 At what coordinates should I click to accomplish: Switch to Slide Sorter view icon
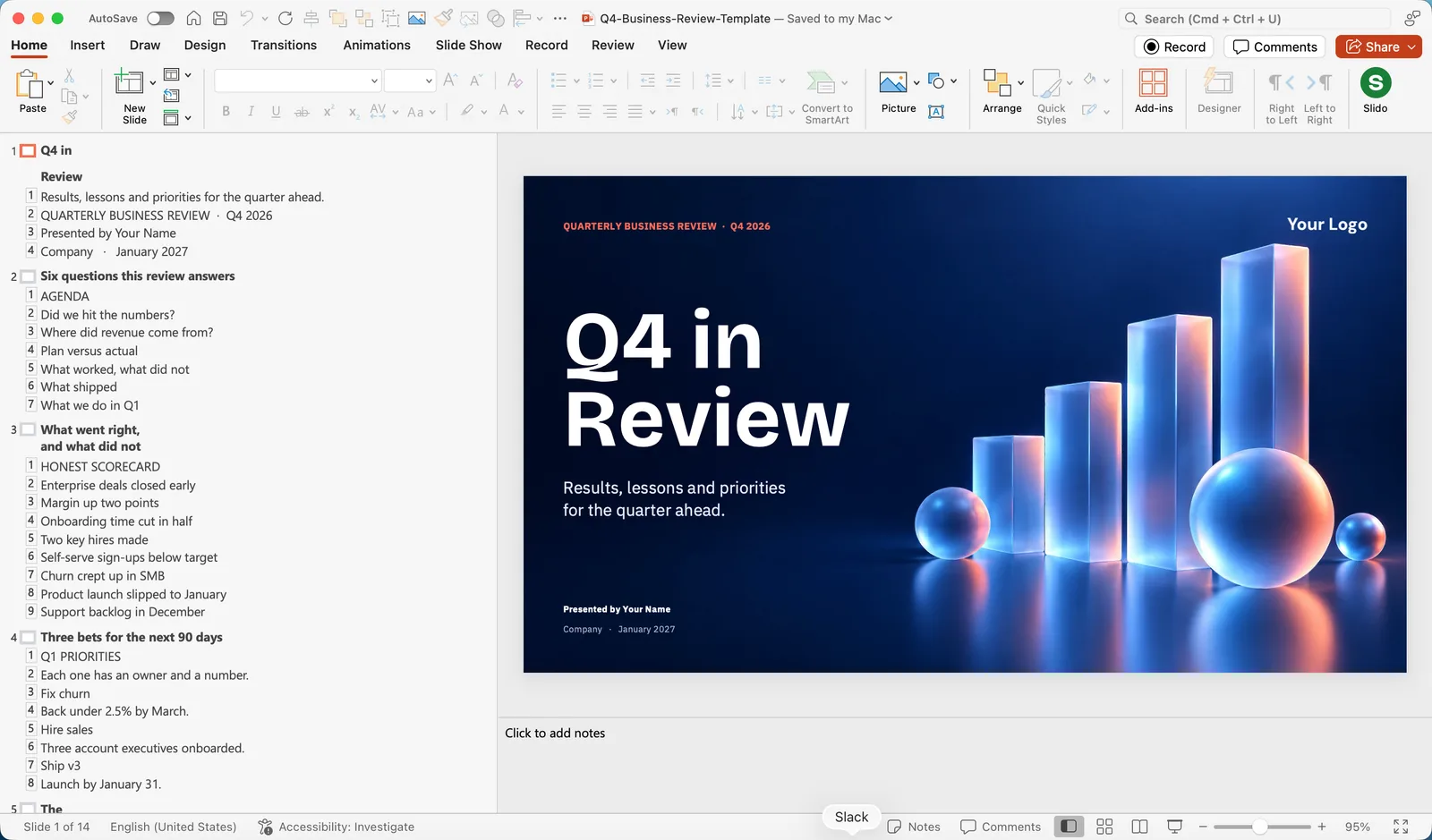(x=1104, y=827)
